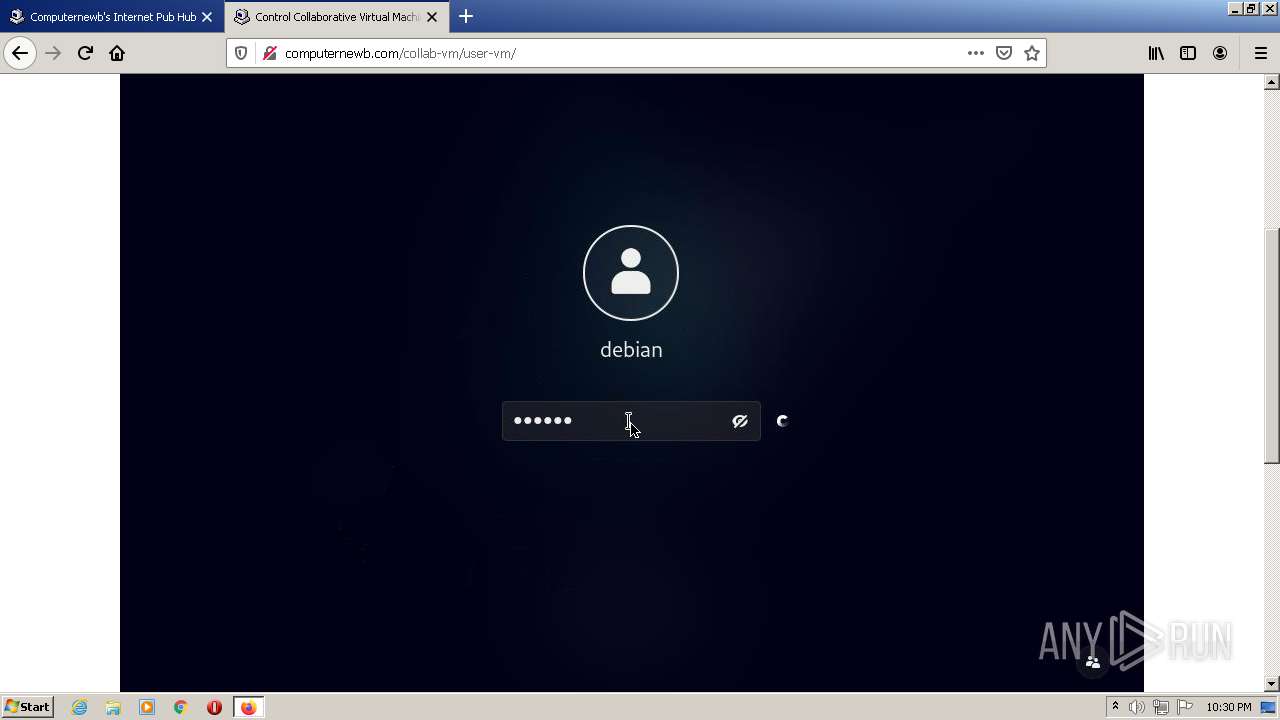Click the 10:30 PM system clock
The width and height of the screenshot is (1280, 720).
coord(1229,707)
